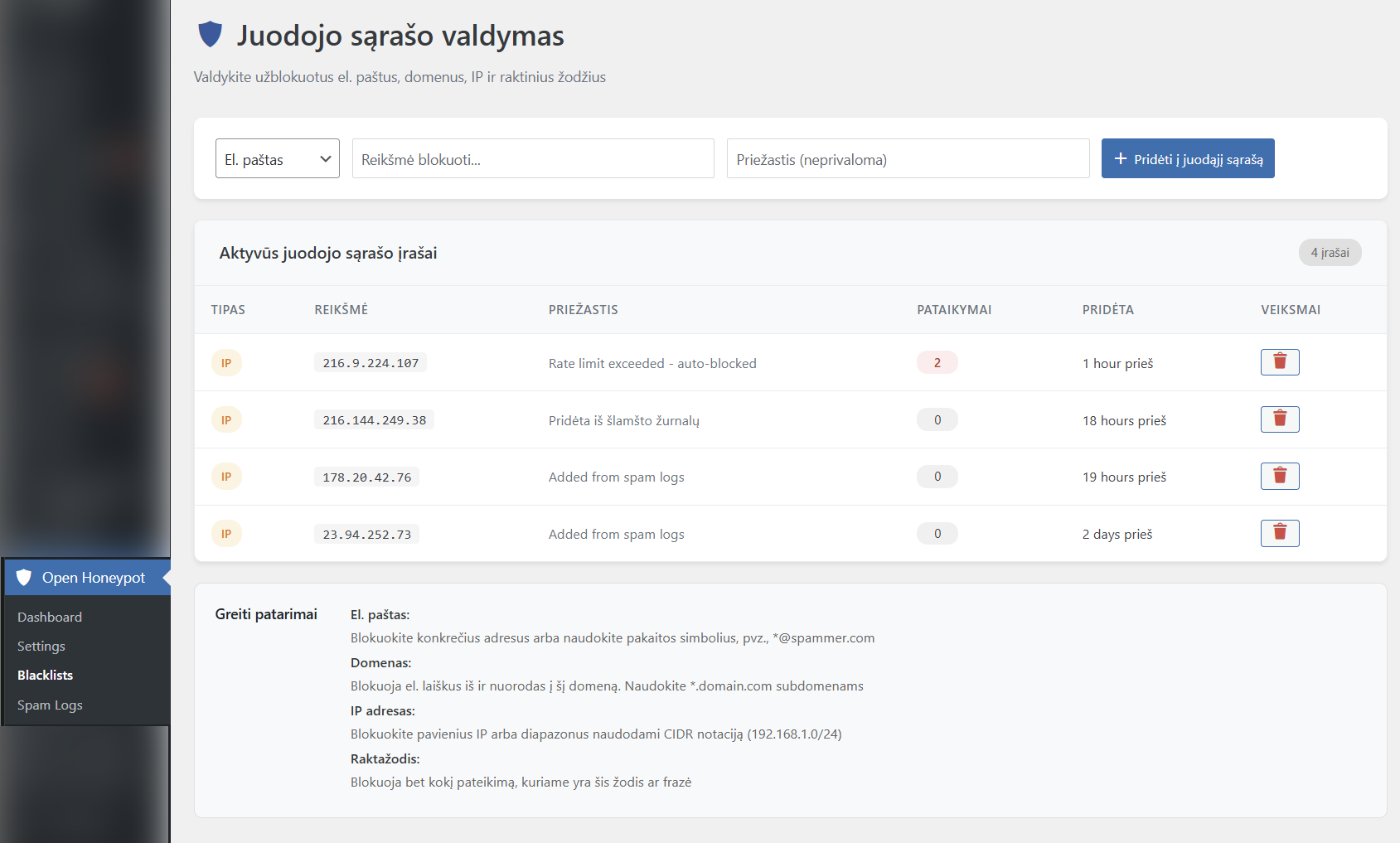The image size is (1400, 843).
Task: Open the El. paštas type dropdown
Action: pos(277,158)
